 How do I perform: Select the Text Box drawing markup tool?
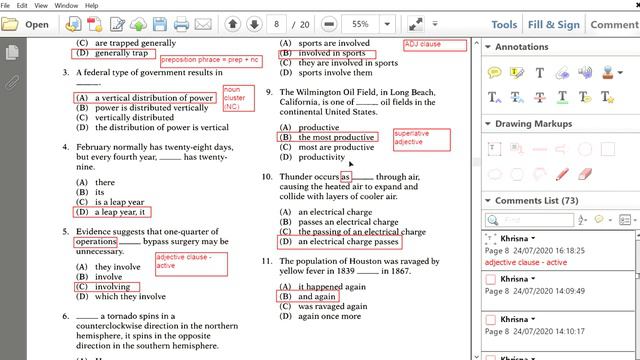click(494, 149)
